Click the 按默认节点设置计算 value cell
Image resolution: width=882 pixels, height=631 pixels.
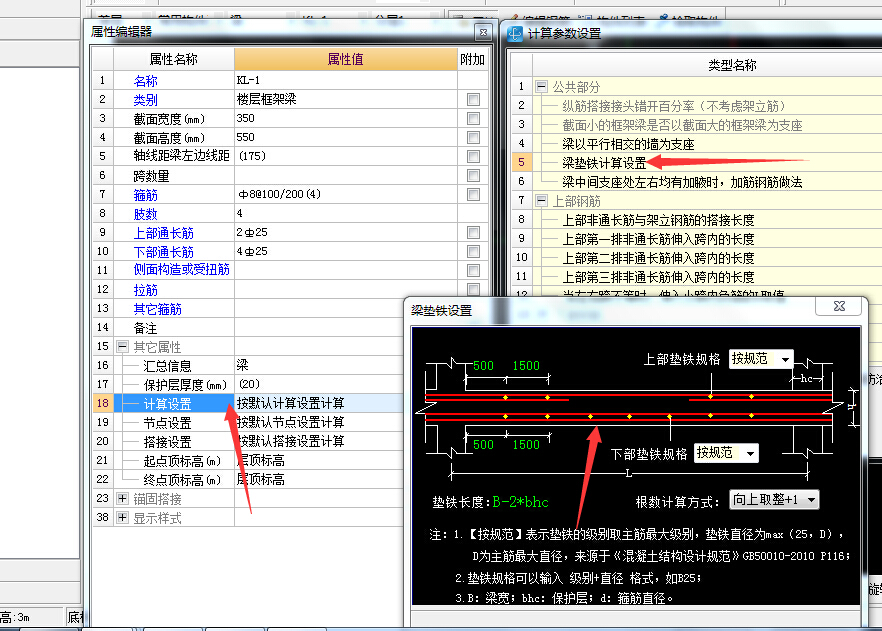point(320,422)
